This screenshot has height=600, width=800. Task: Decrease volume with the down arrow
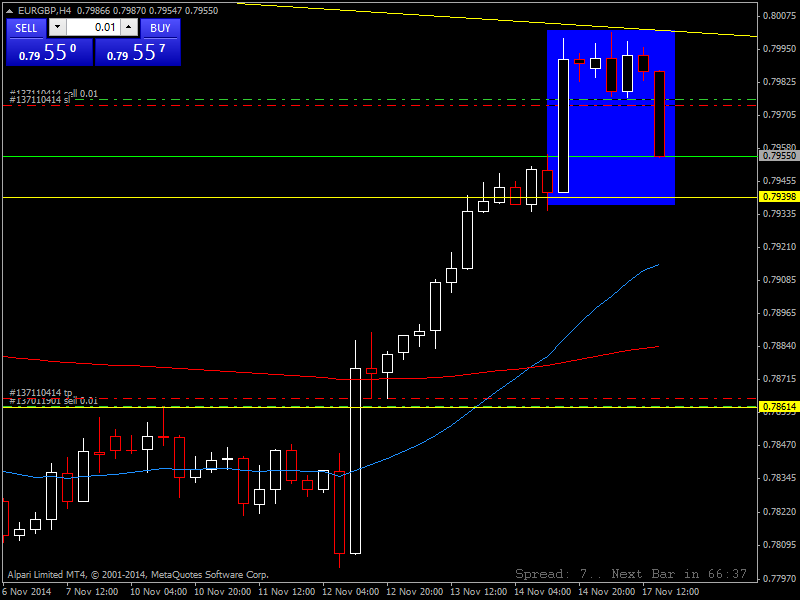(x=58, y=28)
